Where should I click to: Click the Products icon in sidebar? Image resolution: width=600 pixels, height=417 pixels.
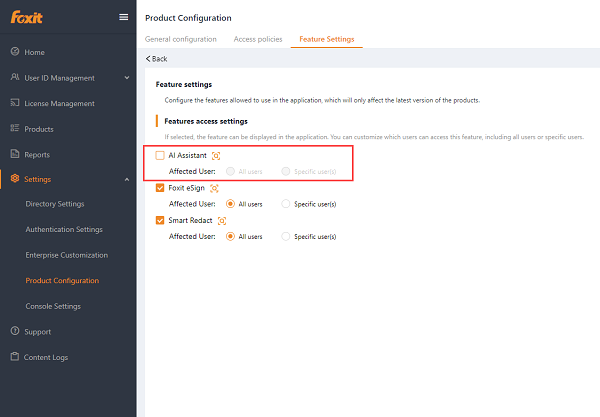(15, 129)
